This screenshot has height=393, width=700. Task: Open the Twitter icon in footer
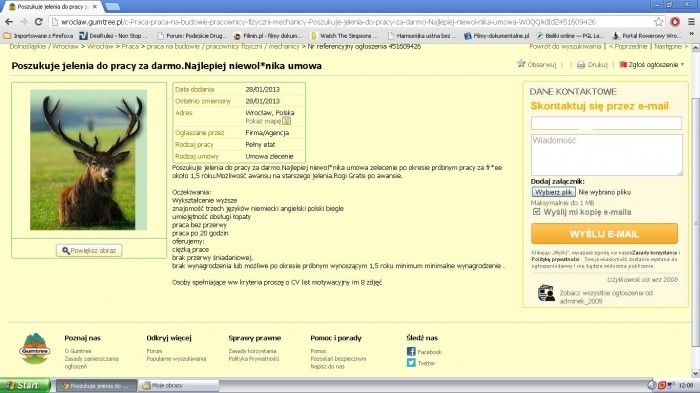tap(411, 363)
